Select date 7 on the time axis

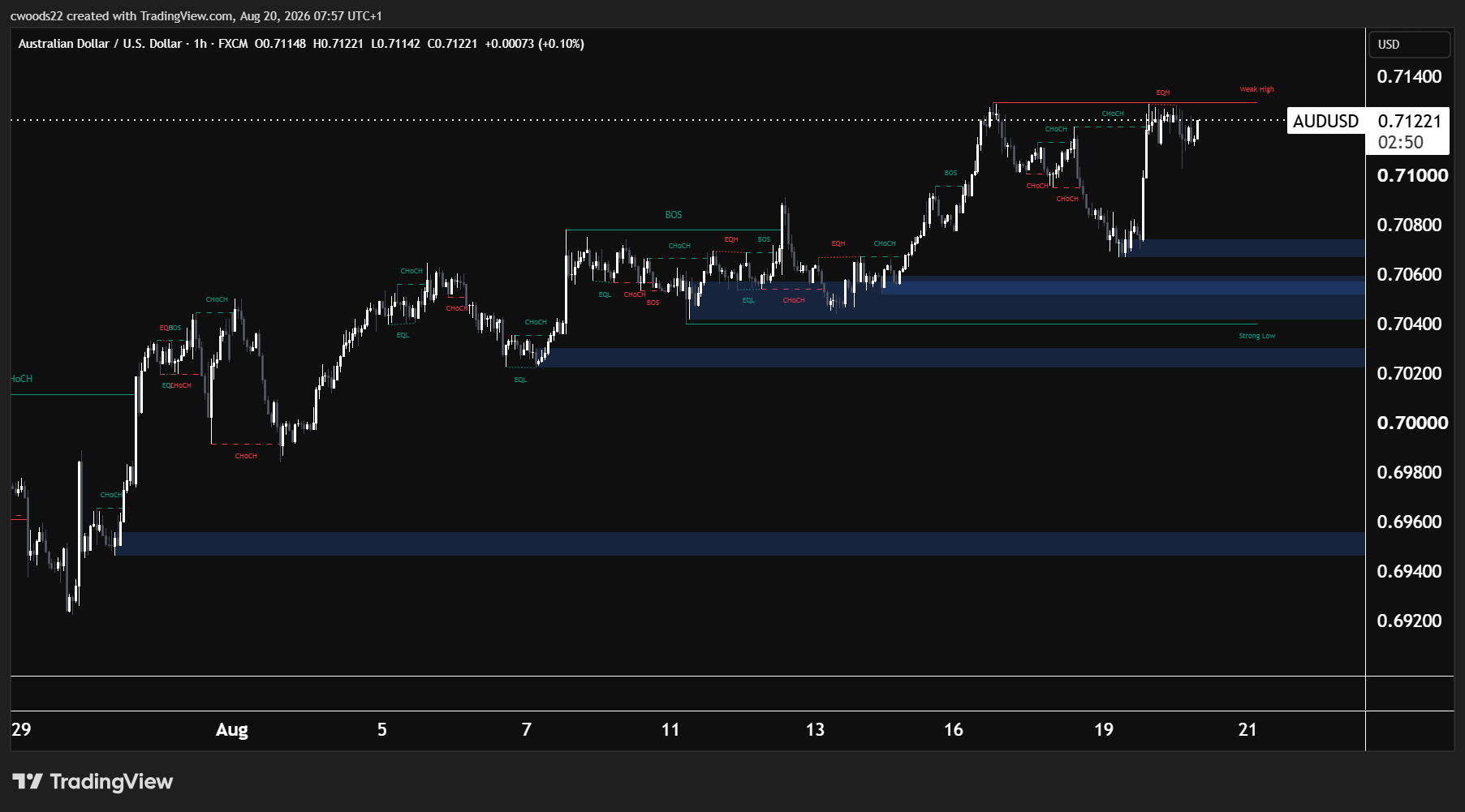point(526,730)
